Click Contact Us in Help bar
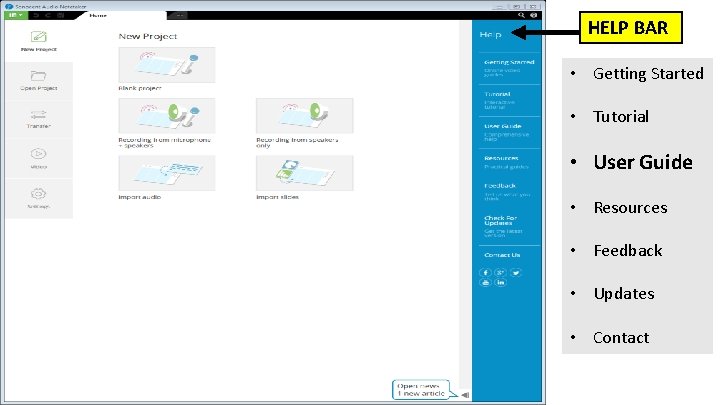Image resolution: width=720 pixels, height=405 pixels. tap(502, 255)
